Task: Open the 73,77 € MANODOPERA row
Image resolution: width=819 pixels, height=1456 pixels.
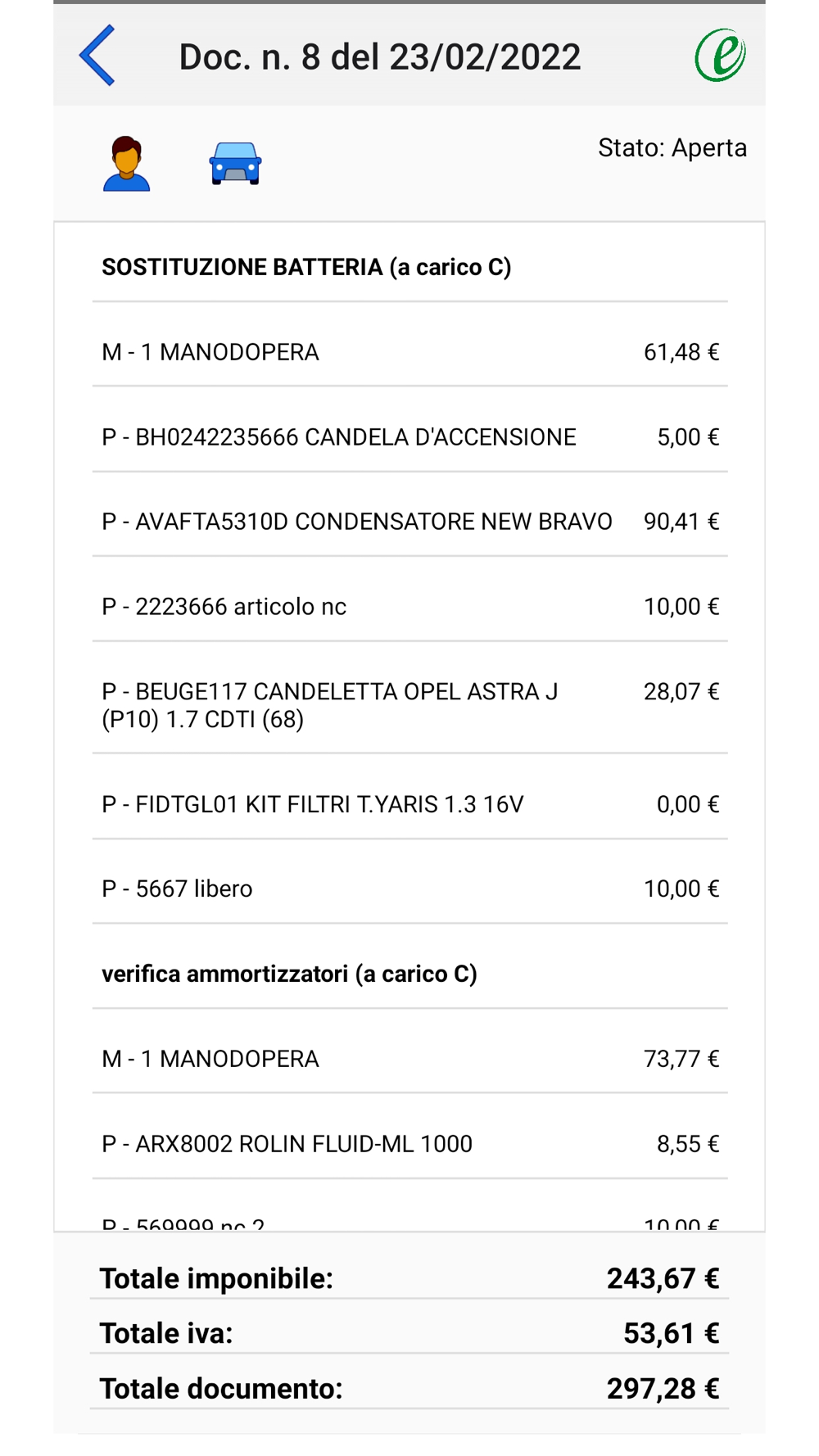Action: [409, 1059]
